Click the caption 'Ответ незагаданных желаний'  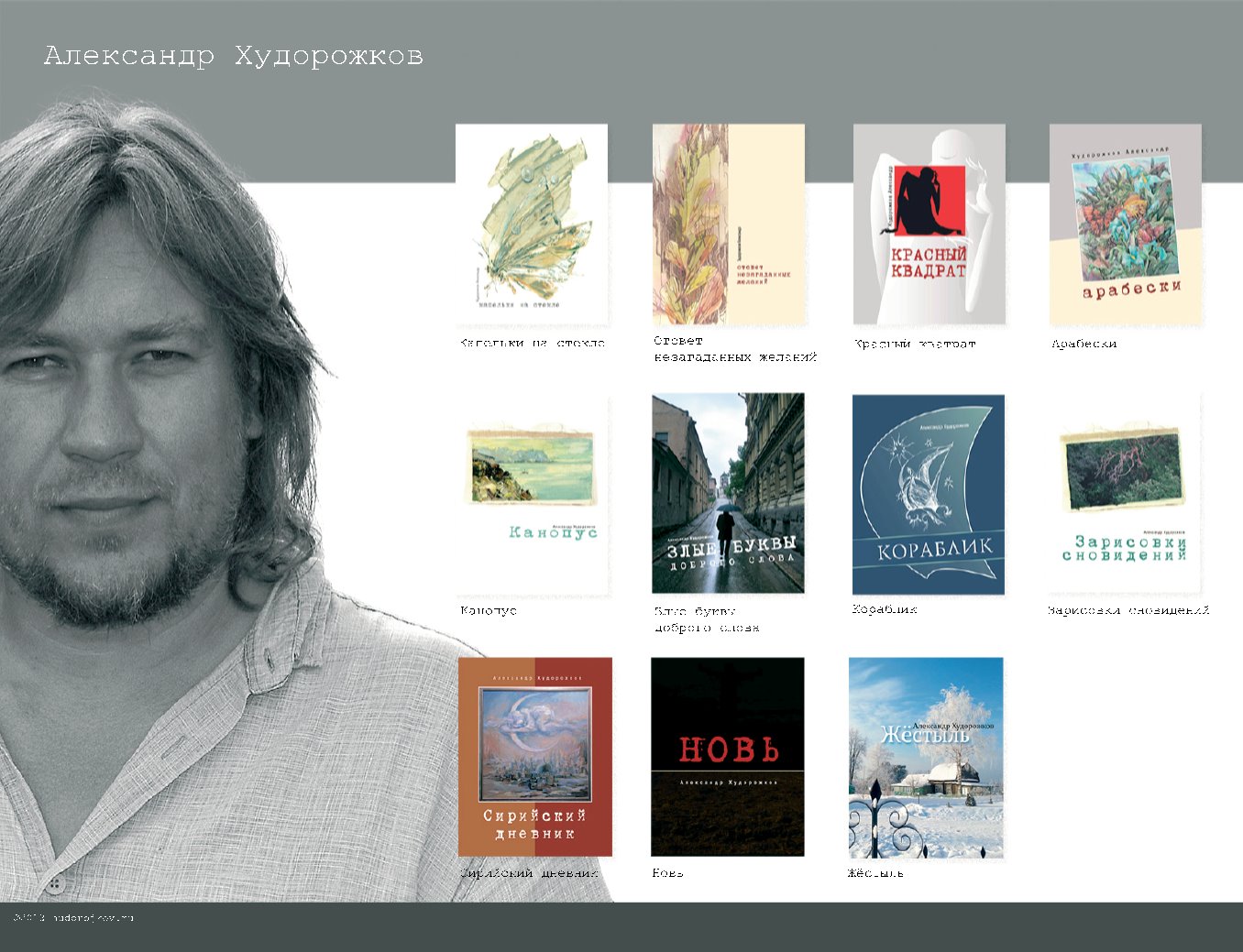pyautogui.click(x=735, y=349)
